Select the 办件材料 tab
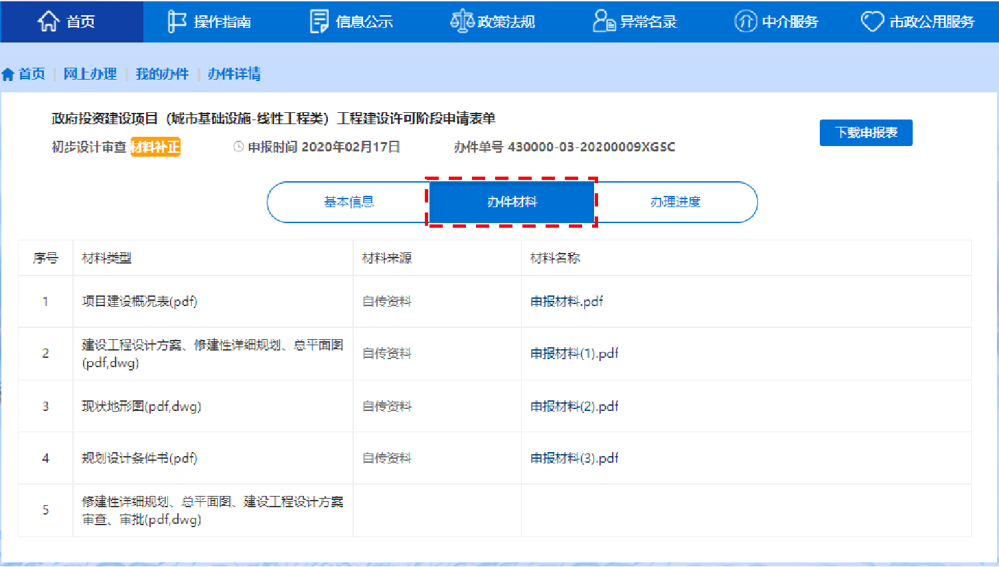The height and width of the screenshot is (567, 999). pyautogui.click(x=512, y=202)
